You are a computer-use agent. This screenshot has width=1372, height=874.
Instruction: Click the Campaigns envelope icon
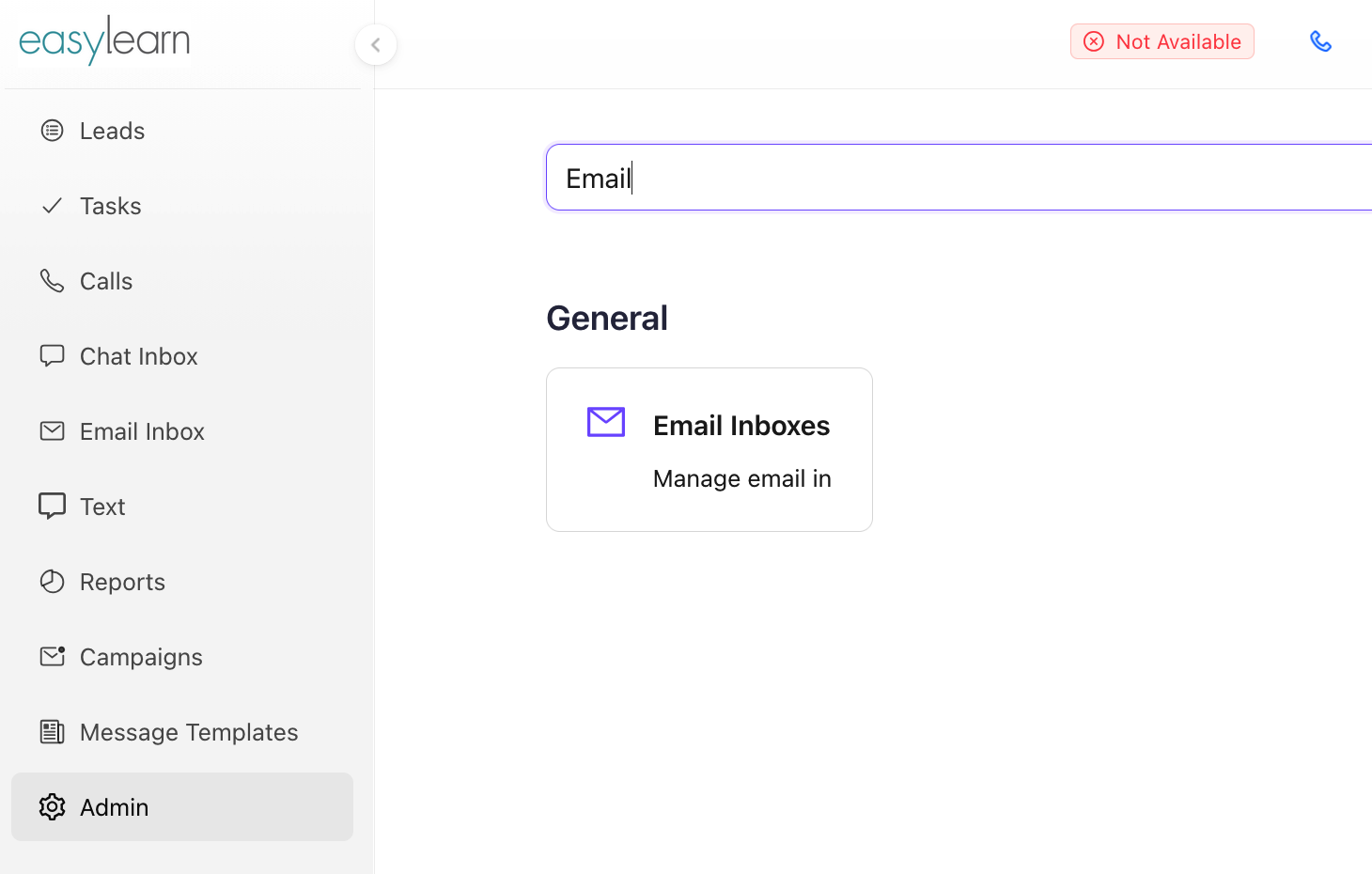53,656
